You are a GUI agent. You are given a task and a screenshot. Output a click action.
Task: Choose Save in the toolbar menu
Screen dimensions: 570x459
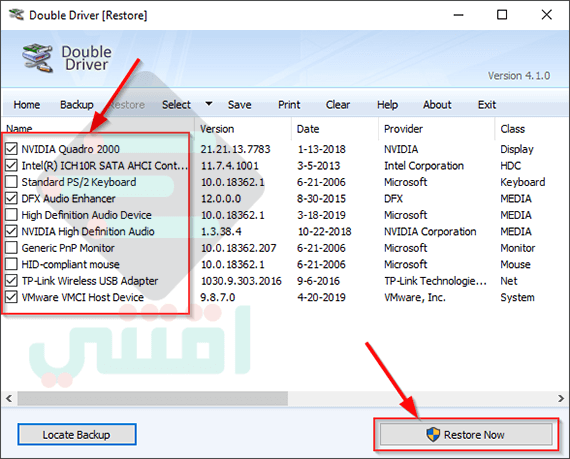point(240,105)
